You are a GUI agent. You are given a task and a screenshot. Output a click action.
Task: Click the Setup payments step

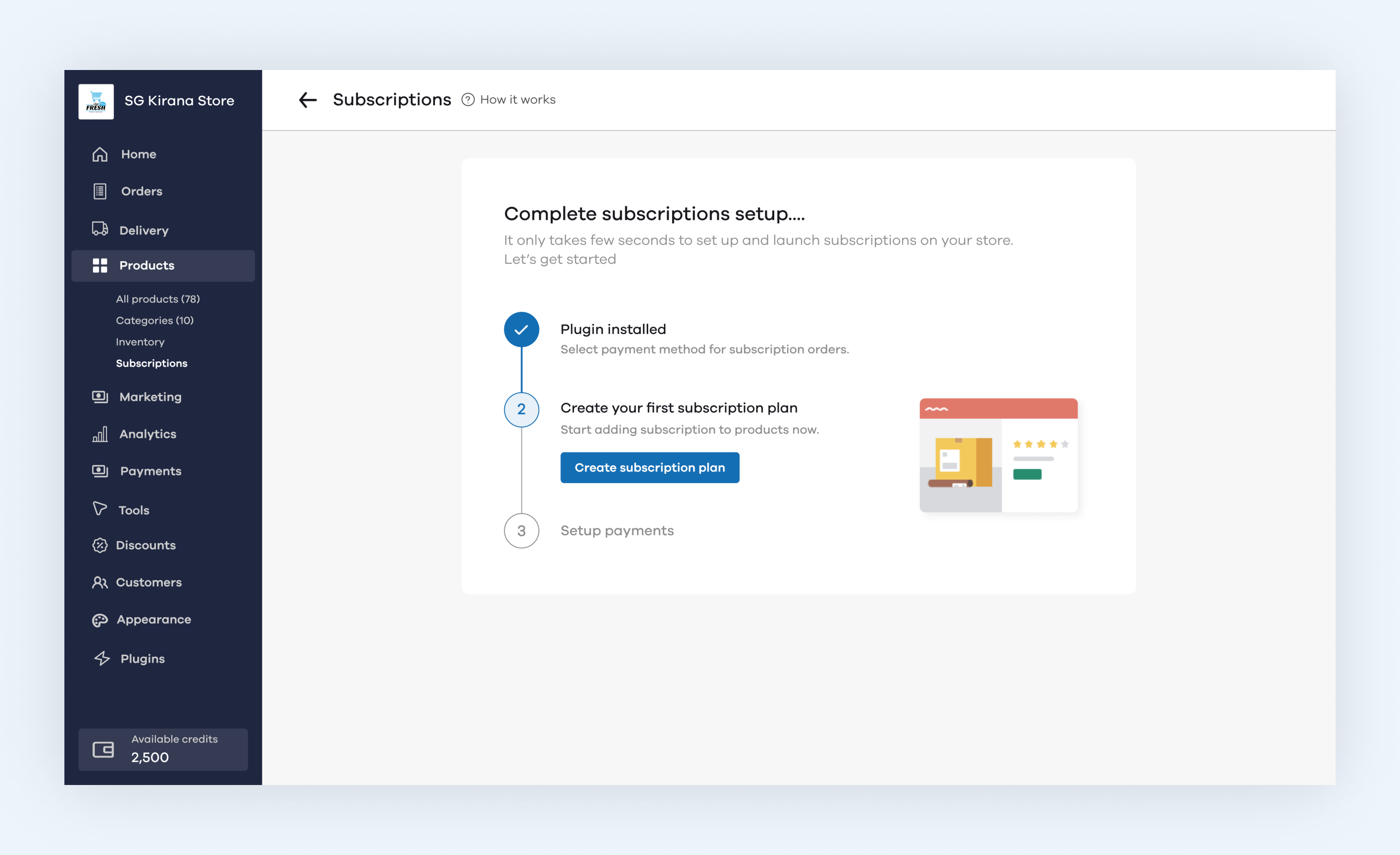tap(617, 531)
